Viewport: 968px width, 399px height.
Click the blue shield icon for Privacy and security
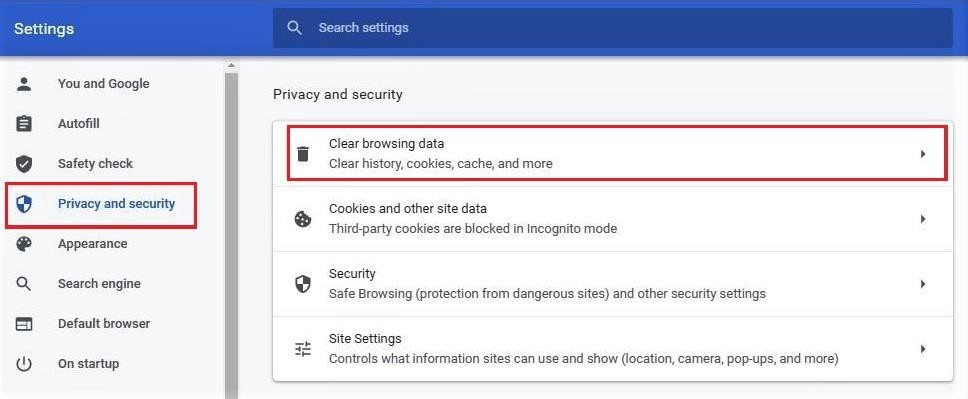pos(24,204)
